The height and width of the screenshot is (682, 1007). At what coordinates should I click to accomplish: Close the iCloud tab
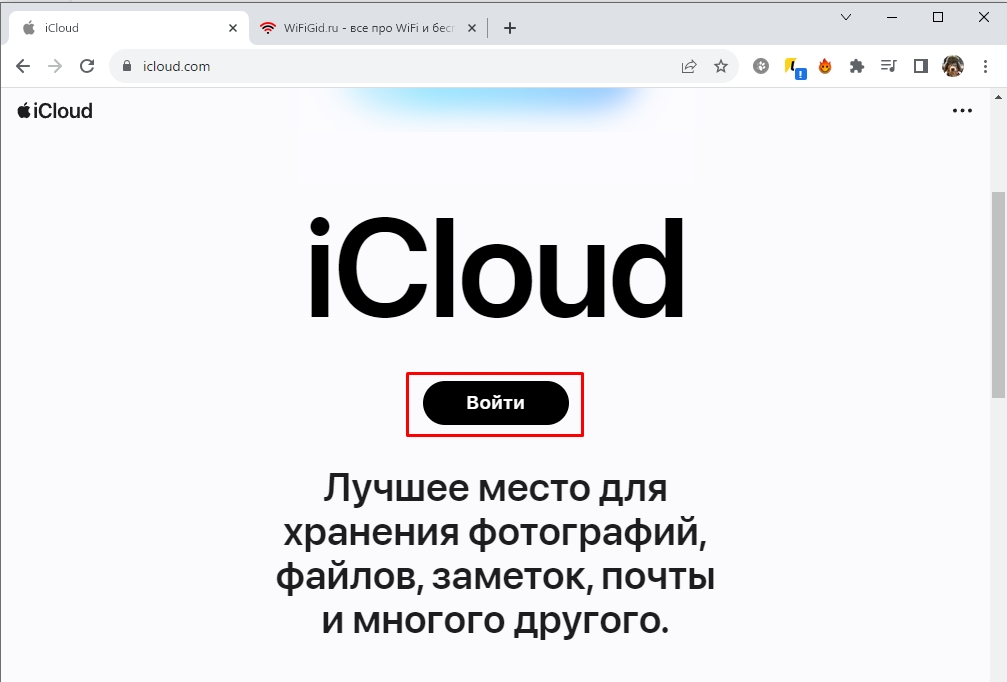[232, 28]
